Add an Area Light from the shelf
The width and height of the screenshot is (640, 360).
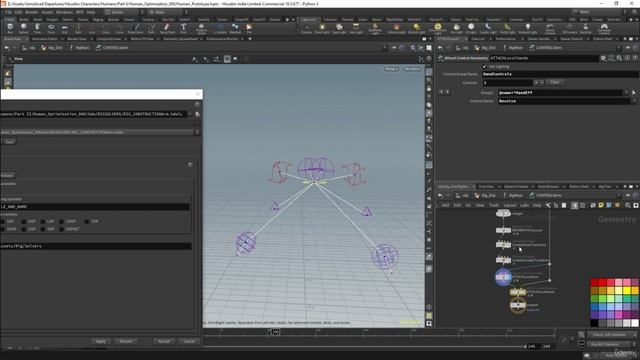click(x=356, y=29)
